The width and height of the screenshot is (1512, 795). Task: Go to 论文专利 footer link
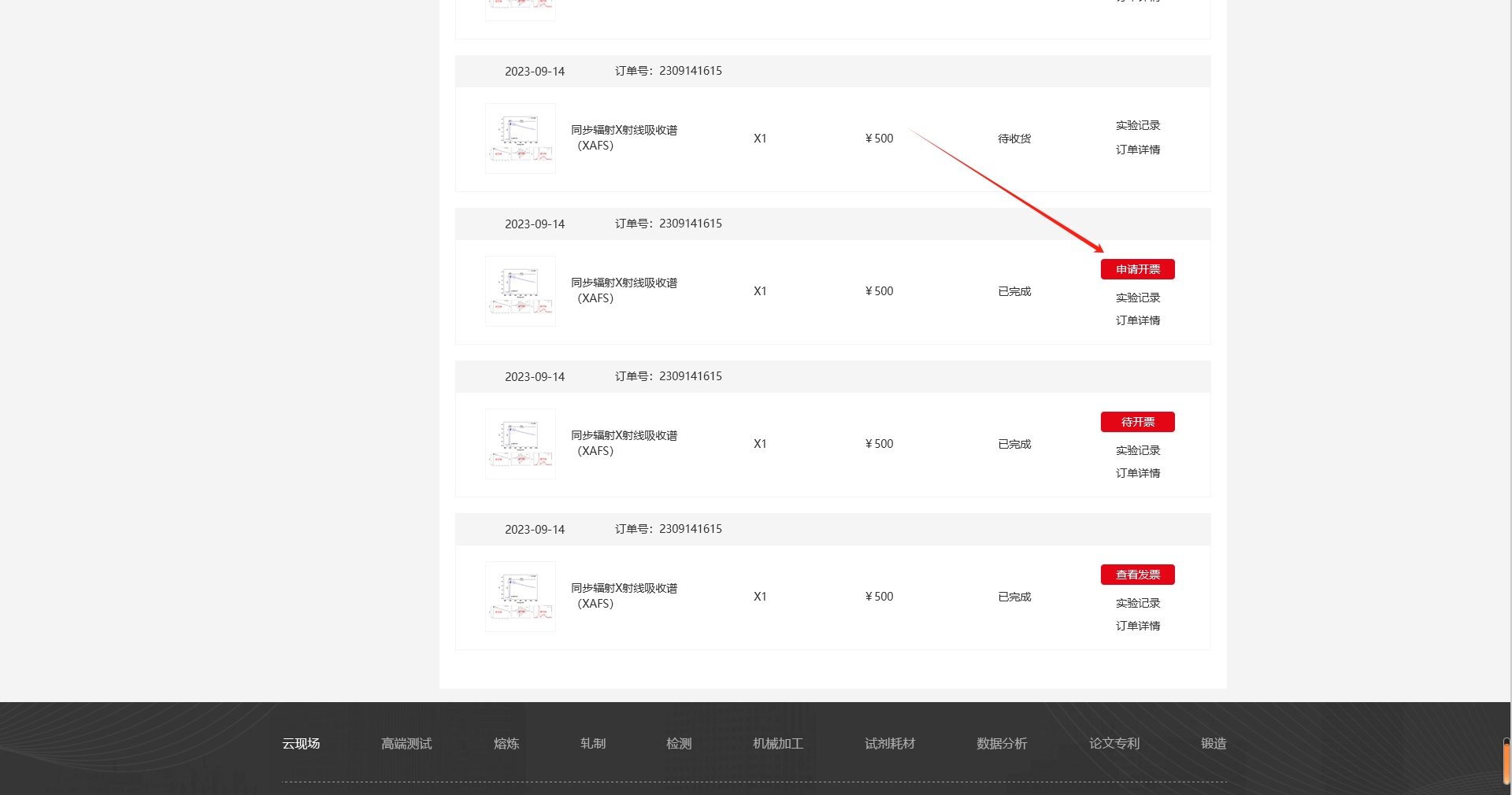[x=1114, y=743]
